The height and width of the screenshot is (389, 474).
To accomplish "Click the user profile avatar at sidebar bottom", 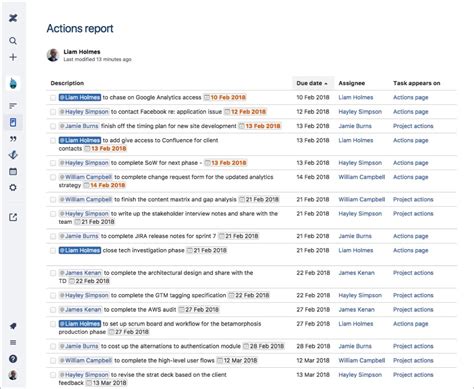I will coord(13,375).
